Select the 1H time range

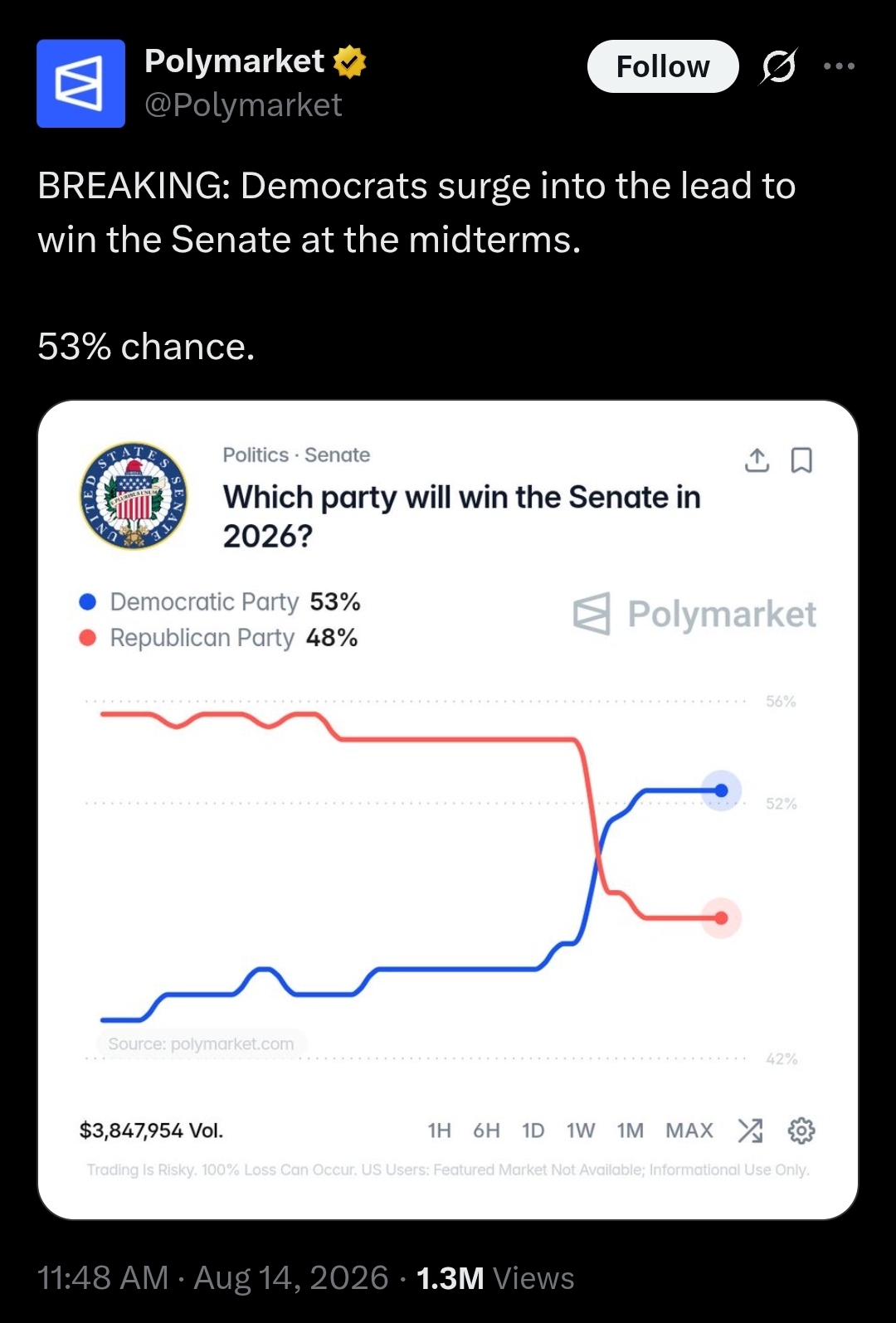coord(439,1131)
